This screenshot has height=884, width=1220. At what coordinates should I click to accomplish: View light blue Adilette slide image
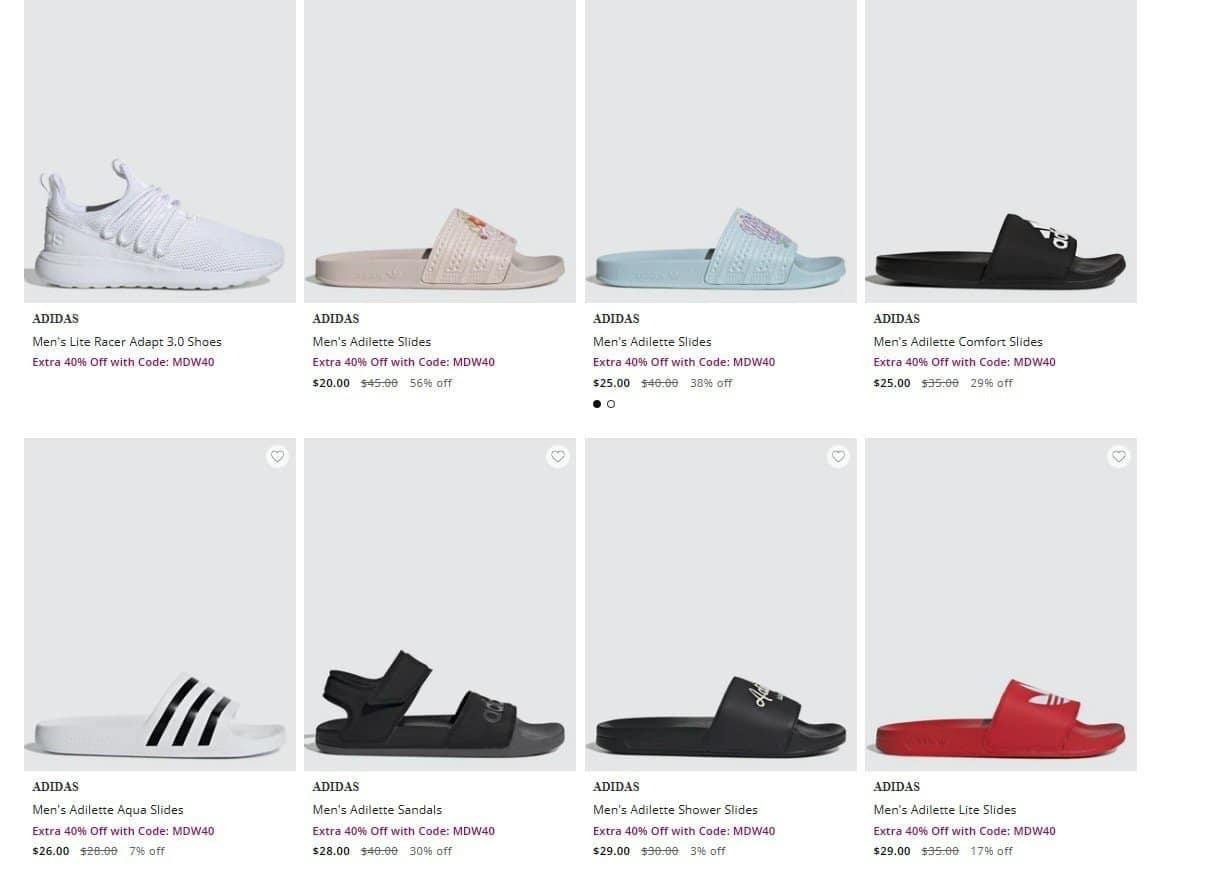(x=721, y=151)
